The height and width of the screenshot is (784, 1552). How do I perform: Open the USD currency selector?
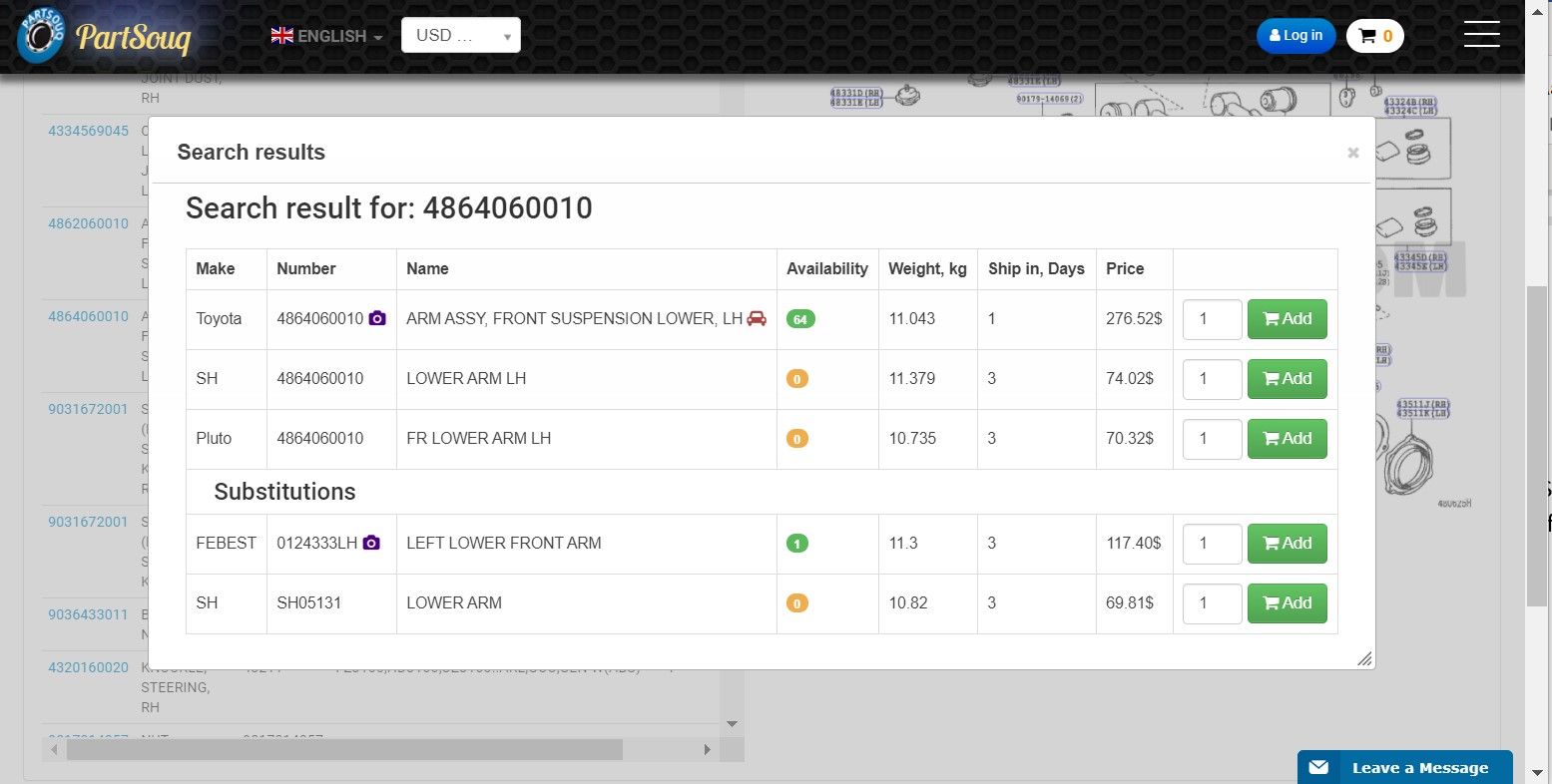[460, 36]
